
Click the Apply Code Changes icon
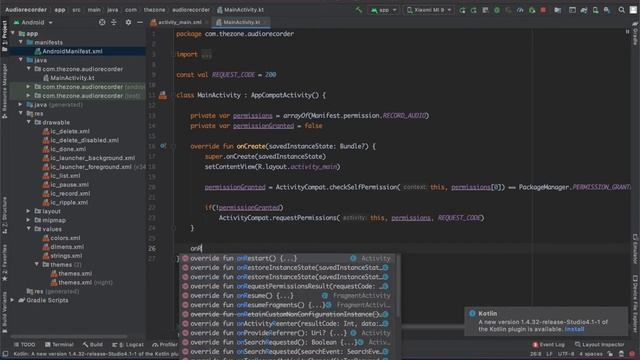click(x=473, y=10)
